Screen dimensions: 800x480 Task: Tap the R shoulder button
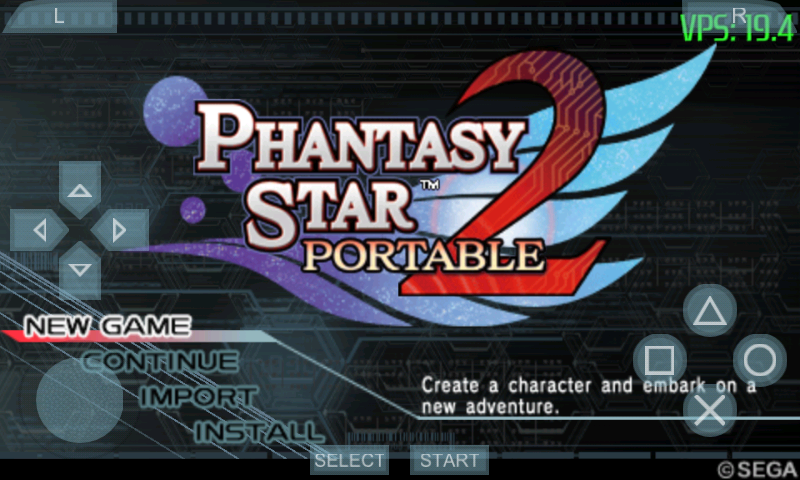[738, 16]
